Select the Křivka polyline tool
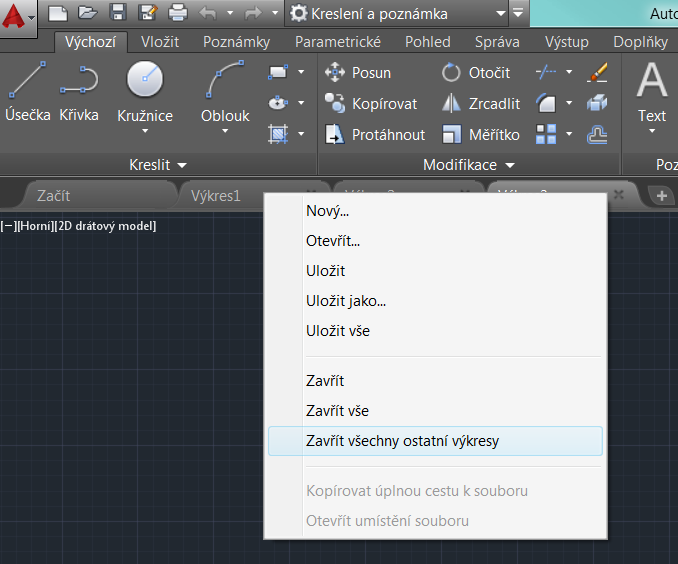Image resolution: width=678 pixels, height=564 pixels. [x=79, y=92]
